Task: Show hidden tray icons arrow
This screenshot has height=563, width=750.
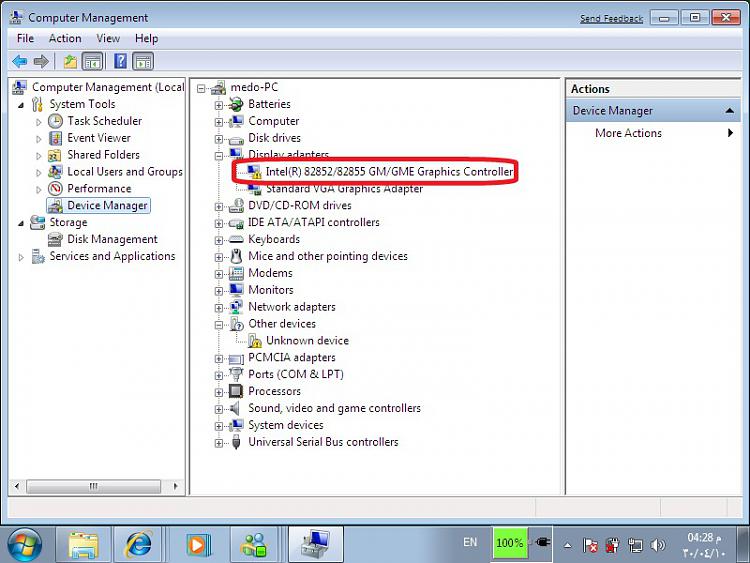Action: (x=567, y=545)
